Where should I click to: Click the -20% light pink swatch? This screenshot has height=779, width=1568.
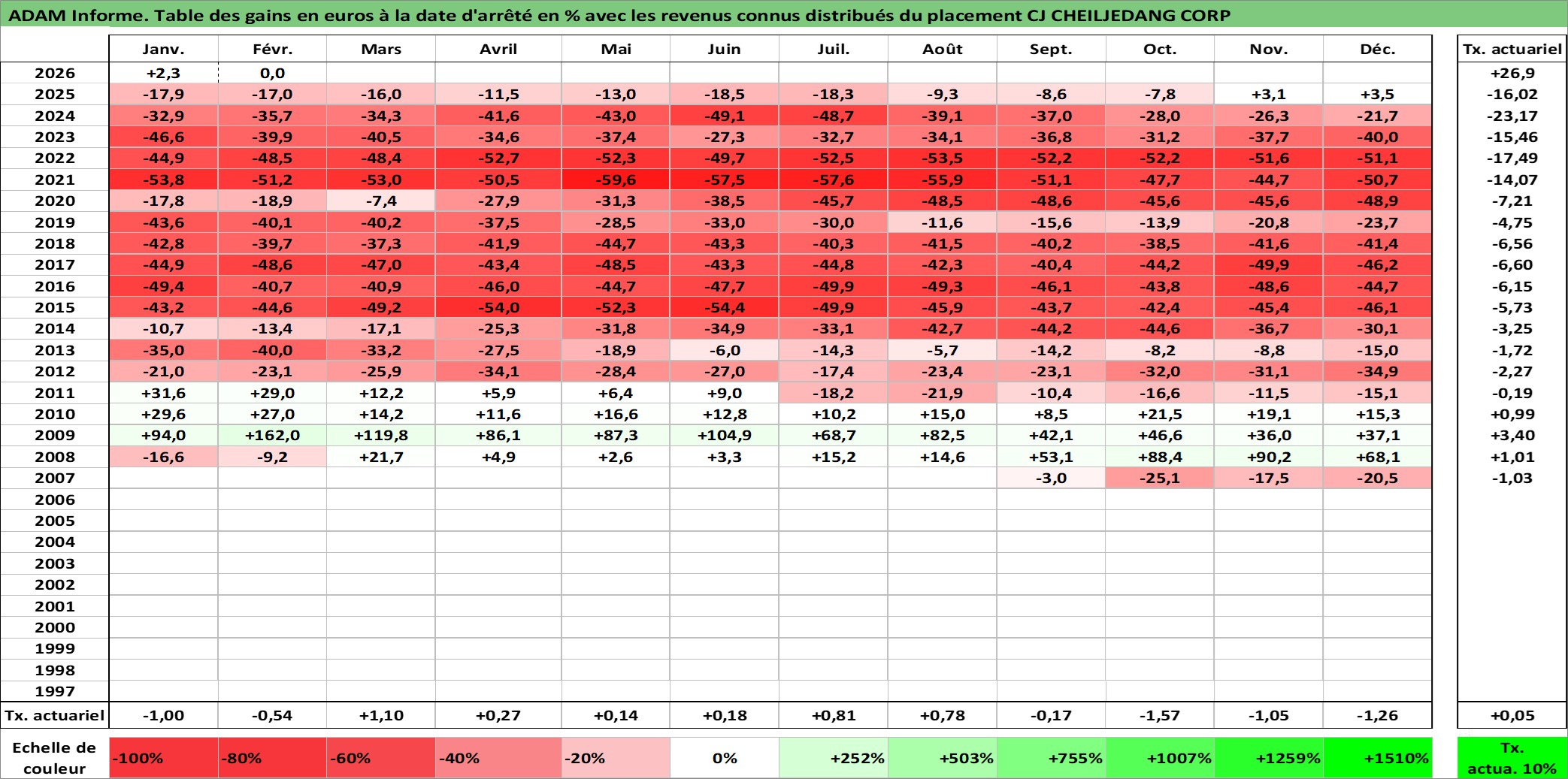tap(616, 758)
